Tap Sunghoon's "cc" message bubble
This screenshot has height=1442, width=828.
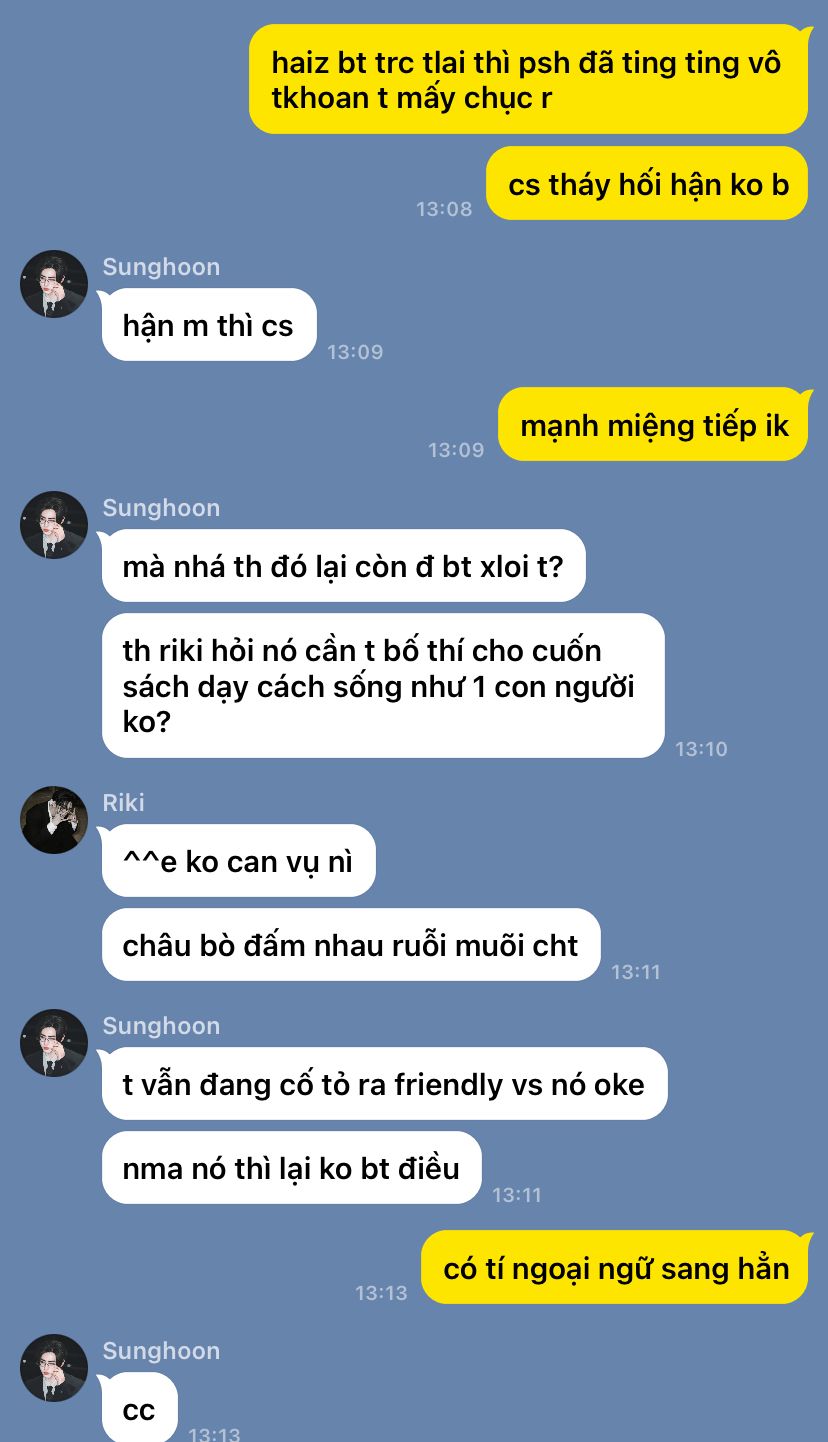139,1408
